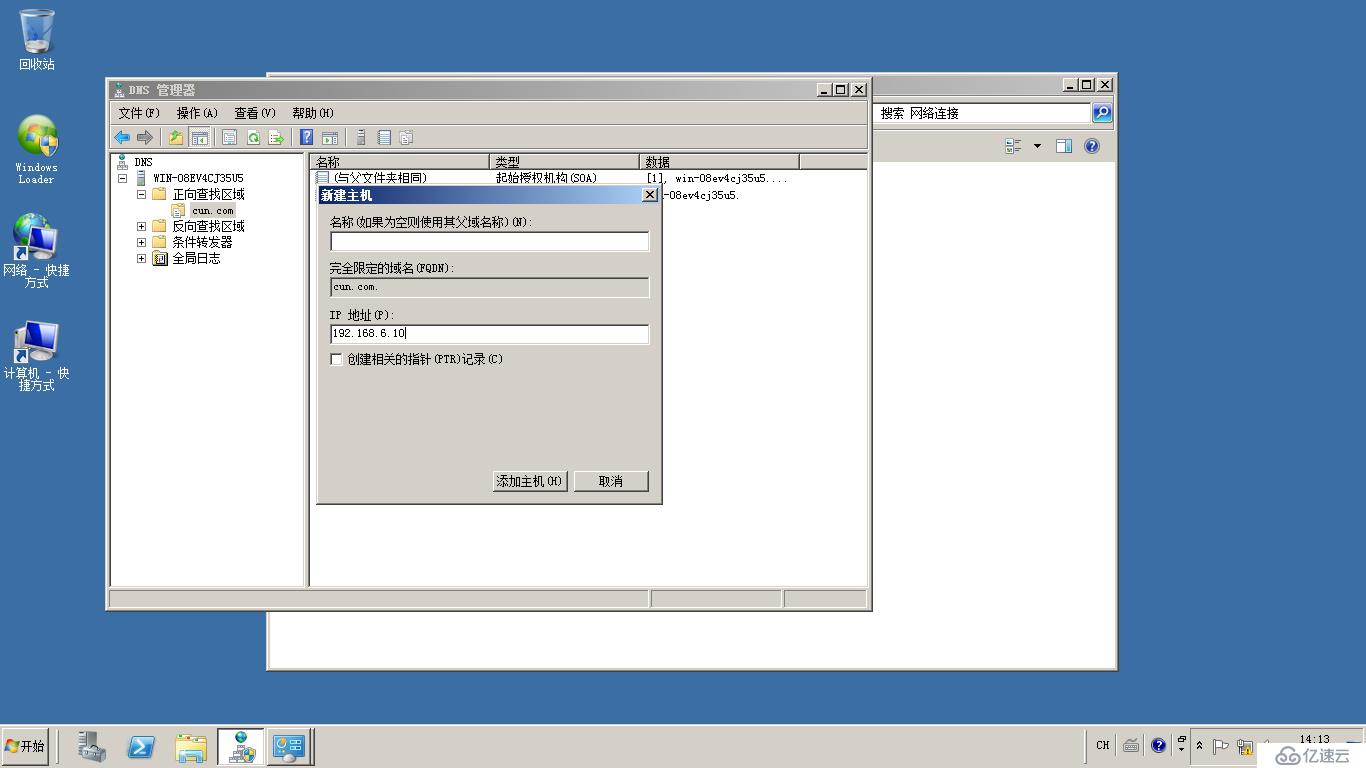Open the 查看(V) menu
Viewport: 1366px width, 768px height.
(255, 113)
